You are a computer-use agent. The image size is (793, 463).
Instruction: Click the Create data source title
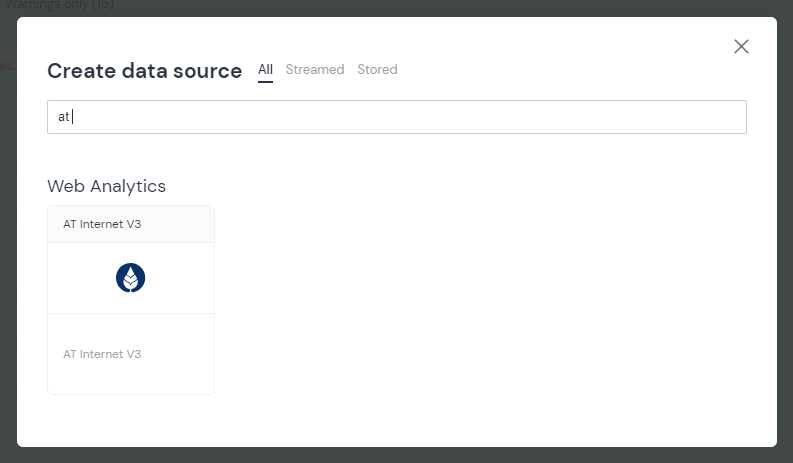145,71
